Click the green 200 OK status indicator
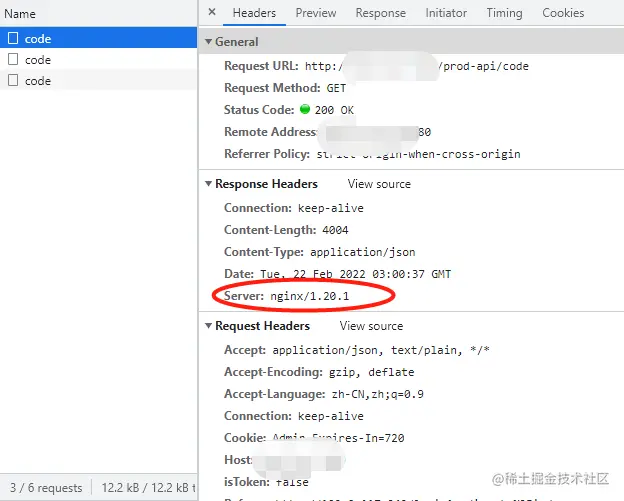Image resolution: width=624 pixels, height=501 pixels. click(x=305, y=109)
